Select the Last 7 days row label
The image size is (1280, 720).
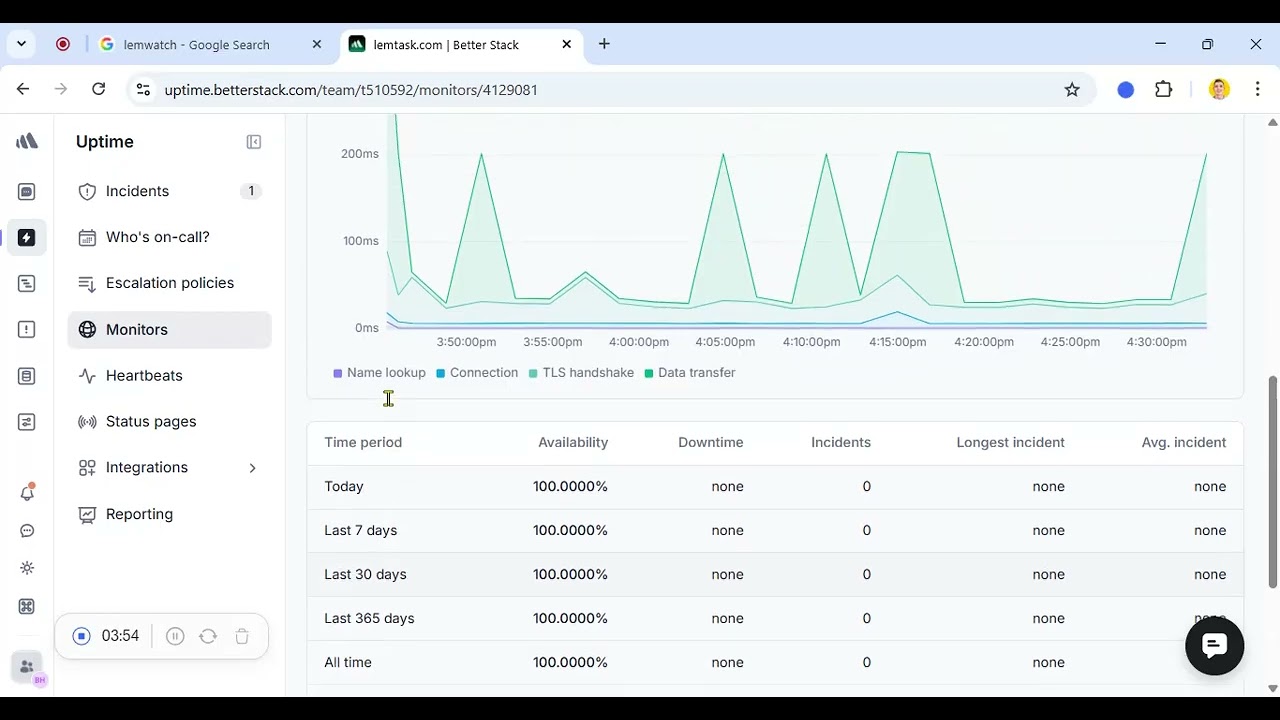[x=361, y=531]
